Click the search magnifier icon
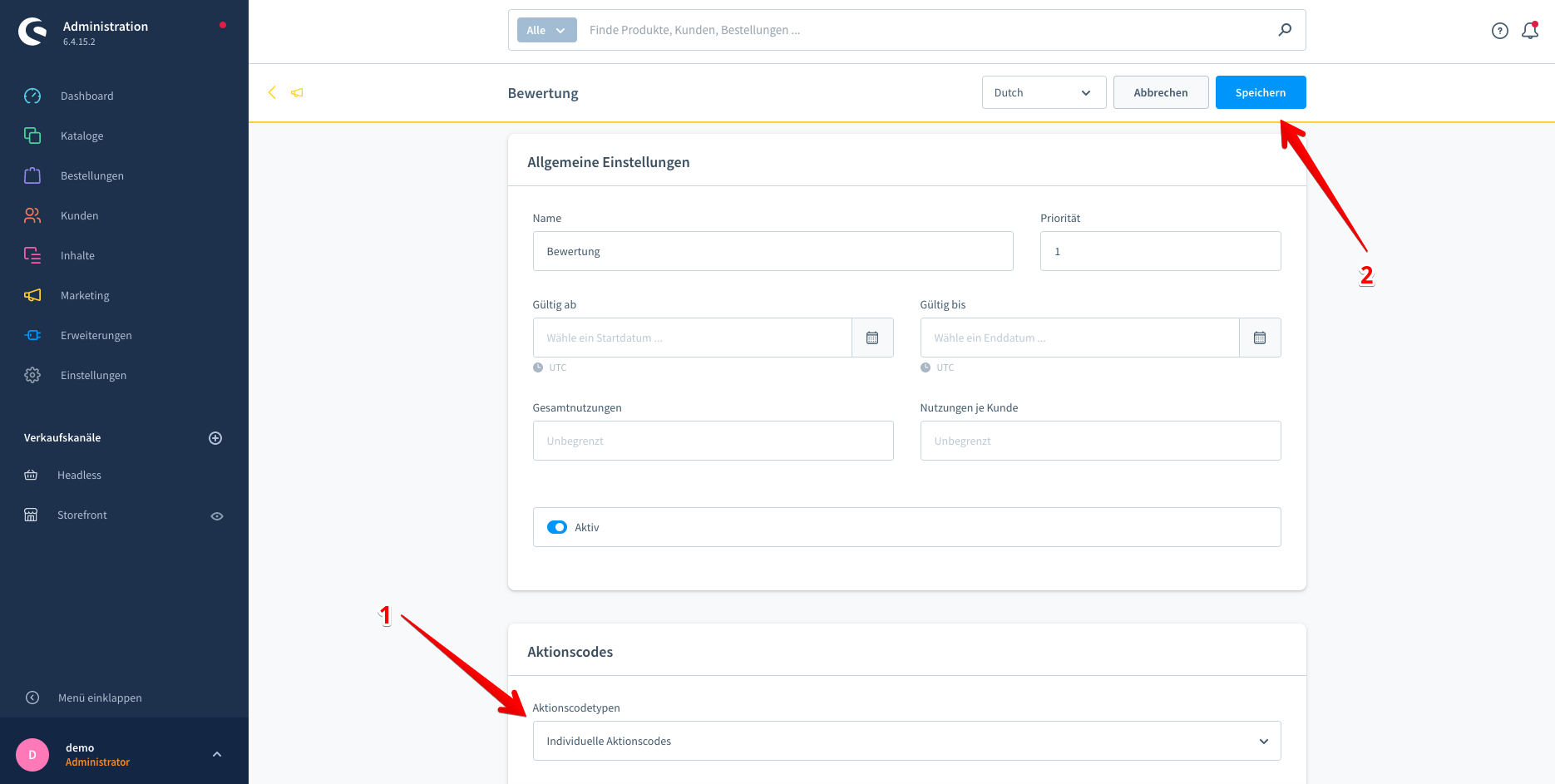 point(1285,30)
